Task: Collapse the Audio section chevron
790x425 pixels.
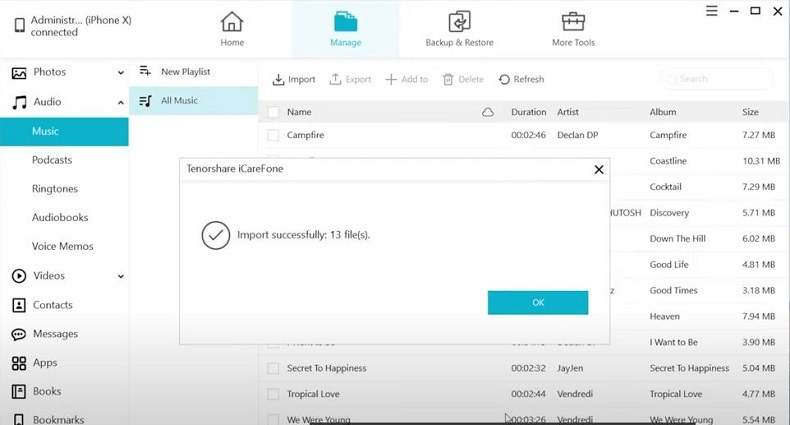Action: coord(121,102)
